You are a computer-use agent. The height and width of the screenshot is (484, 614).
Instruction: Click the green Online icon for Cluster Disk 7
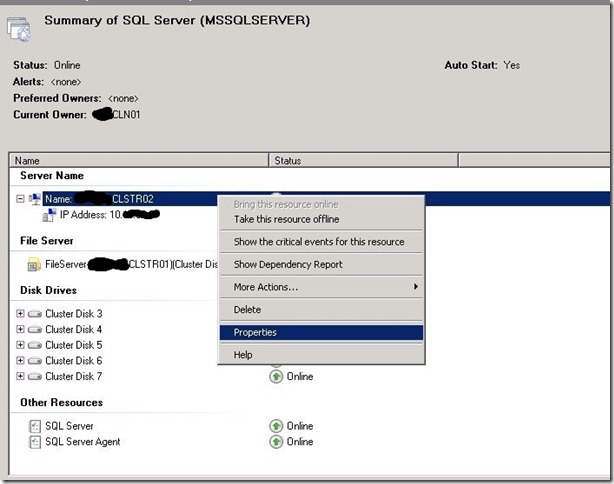(x=276, y=377)
